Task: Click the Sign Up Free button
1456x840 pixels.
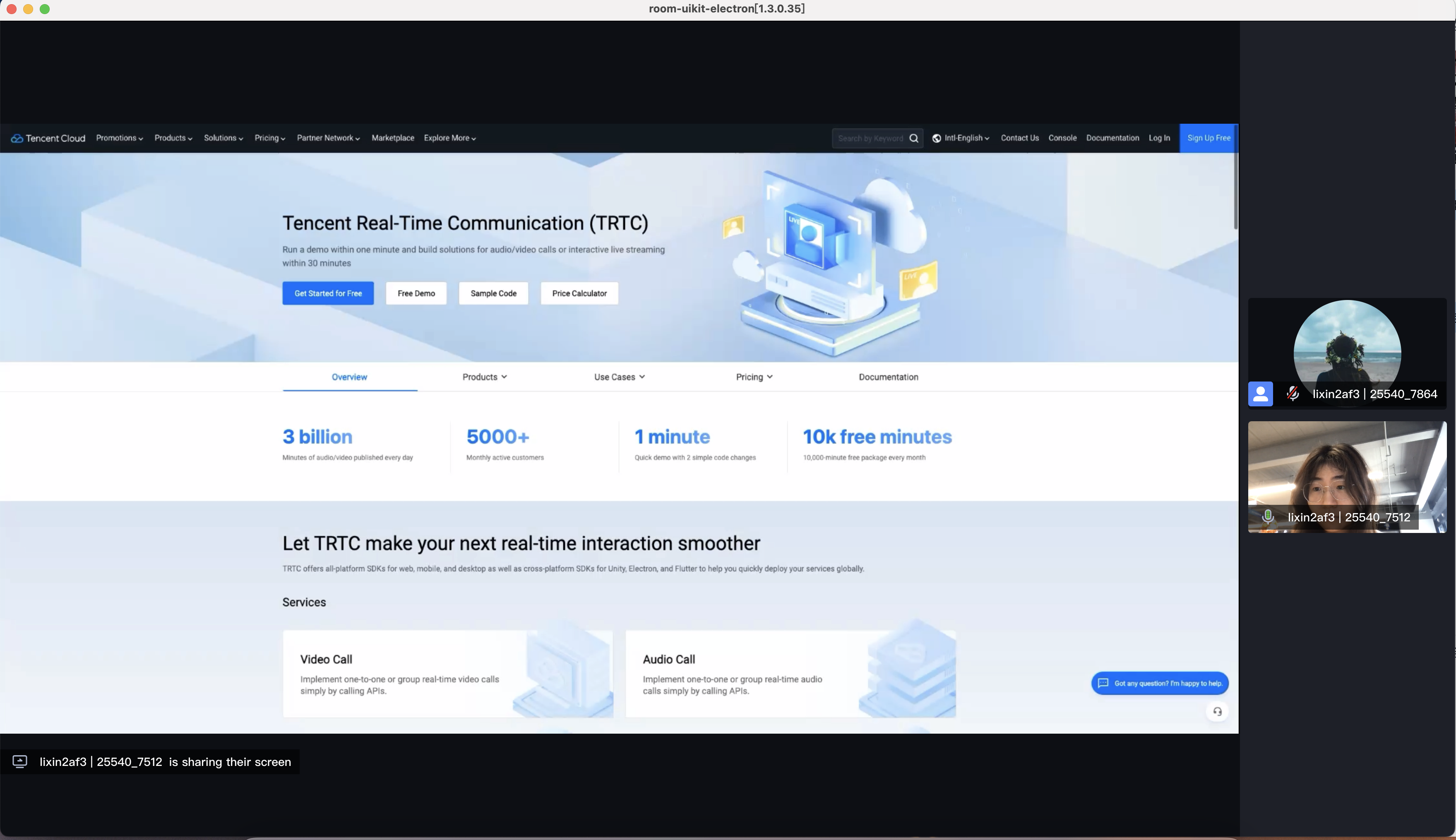Action: point(1209,138)
